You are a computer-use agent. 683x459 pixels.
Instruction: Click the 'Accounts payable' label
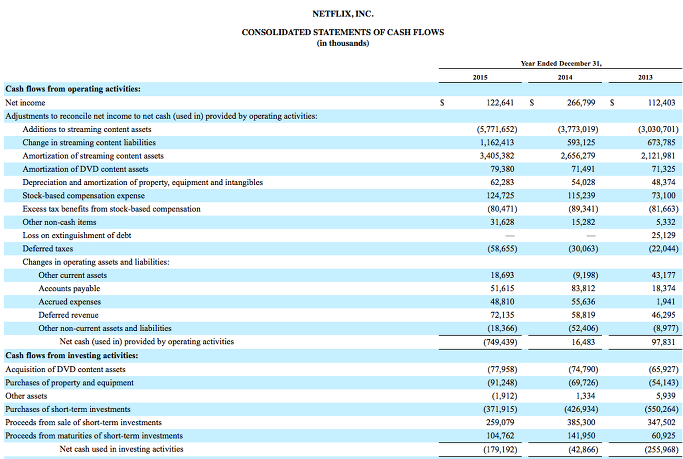(x=69, y=289)
